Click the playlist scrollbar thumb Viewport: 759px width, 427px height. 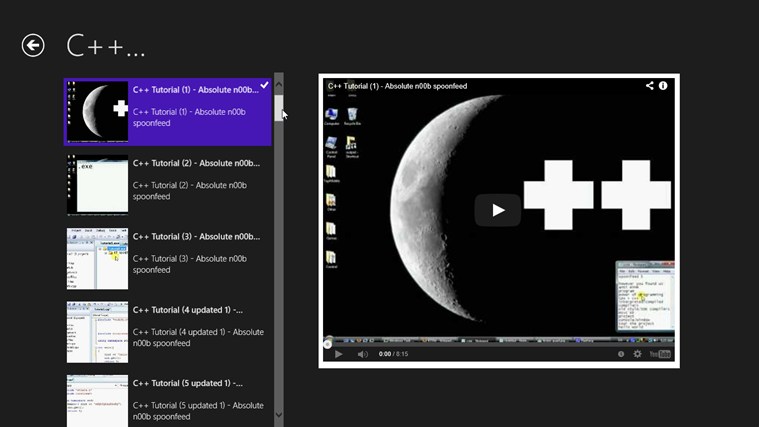click(279, 108)
